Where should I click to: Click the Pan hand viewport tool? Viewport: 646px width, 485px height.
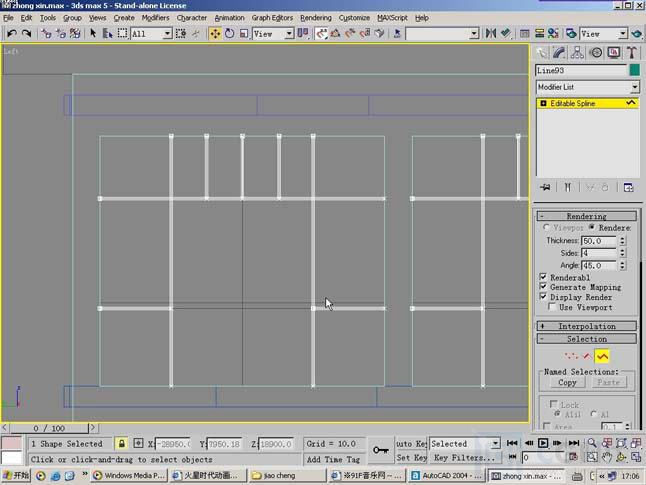tap(606, 457)
